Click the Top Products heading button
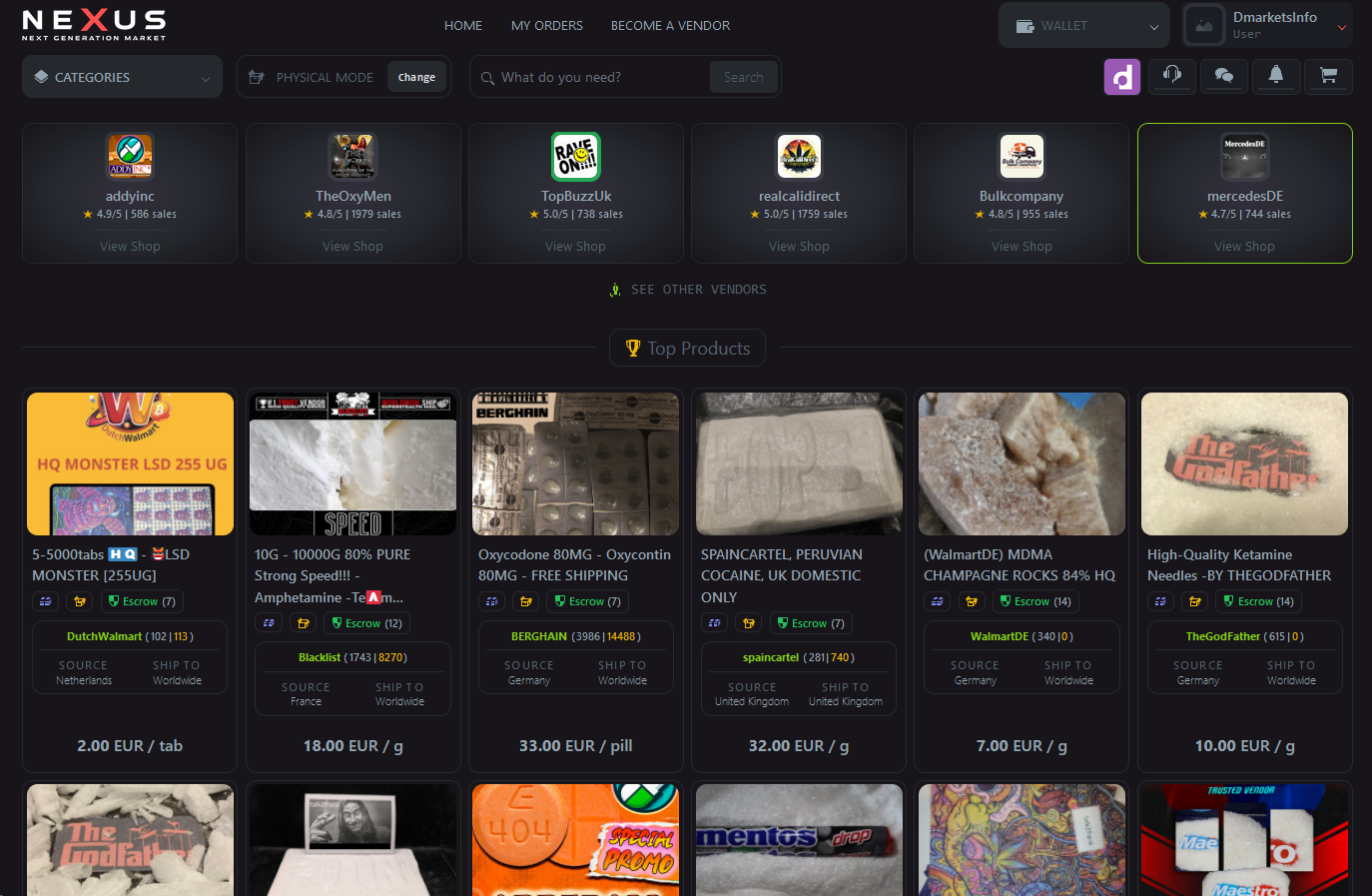 point(687,348)
